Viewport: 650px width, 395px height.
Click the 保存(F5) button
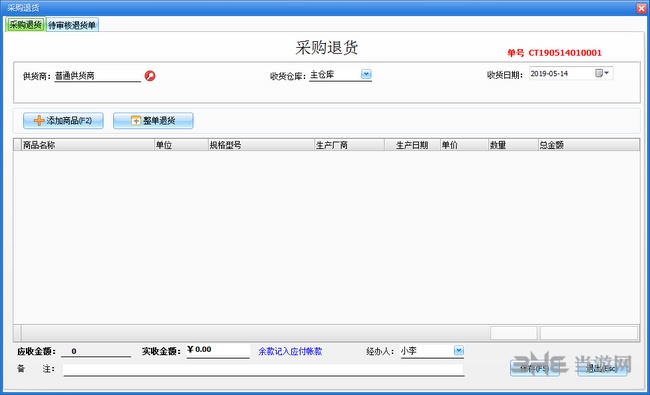click(x=535, y=368)
